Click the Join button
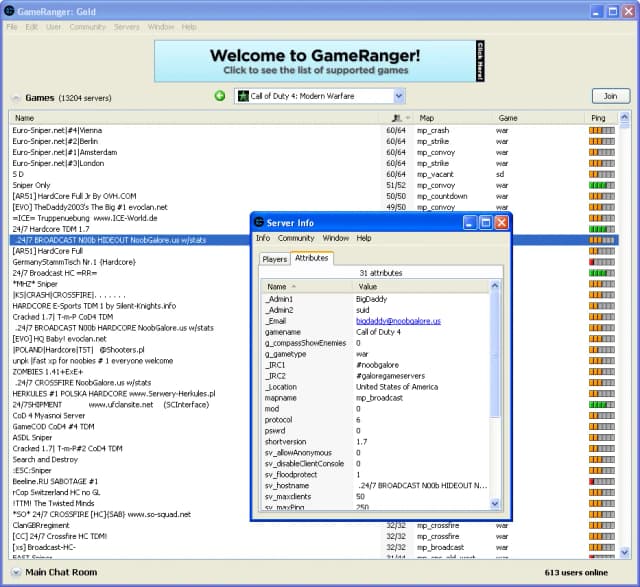This screenshot has width=640, height=587. coord(611,96)
